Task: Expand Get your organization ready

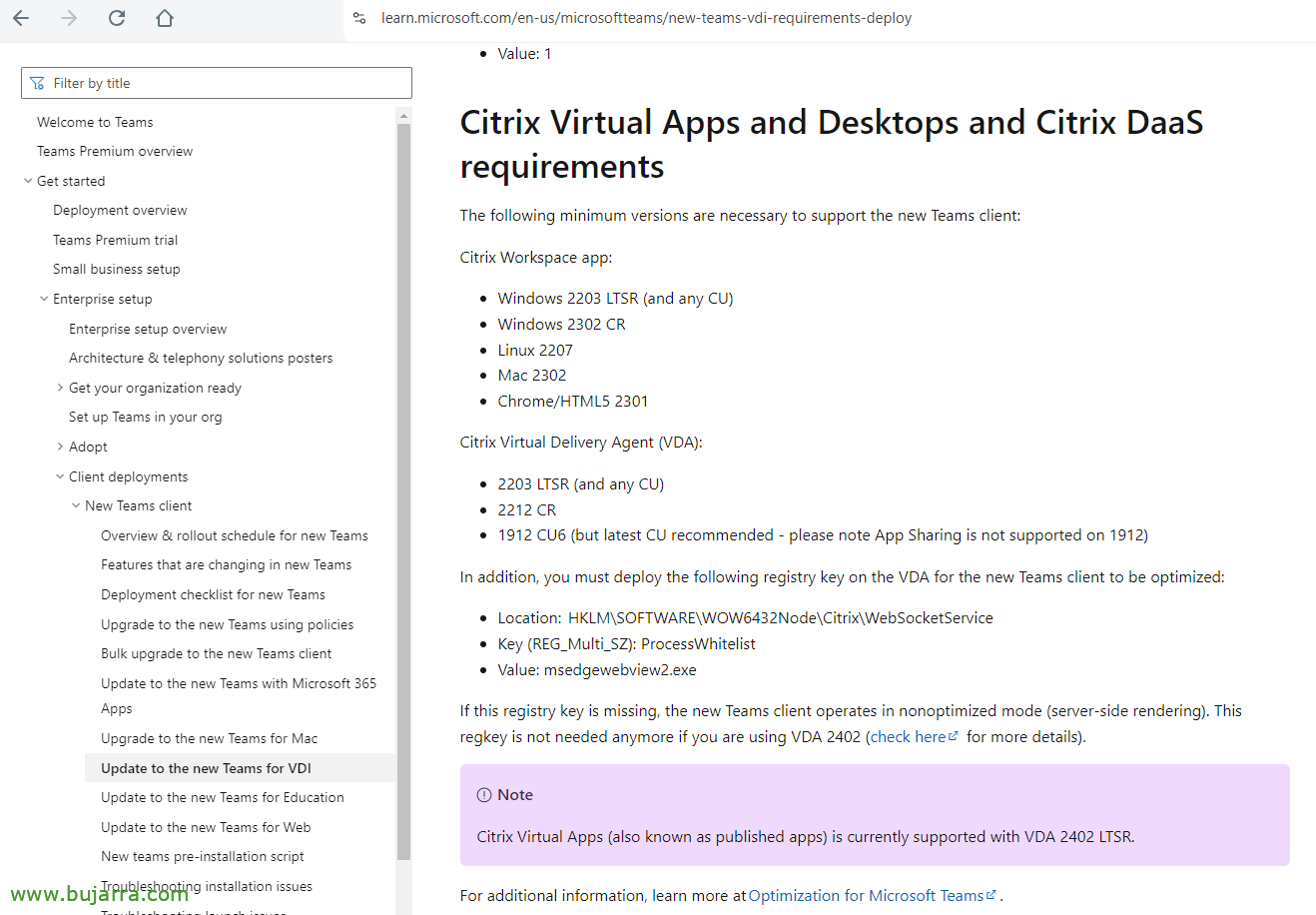Action: click(60, 388)
